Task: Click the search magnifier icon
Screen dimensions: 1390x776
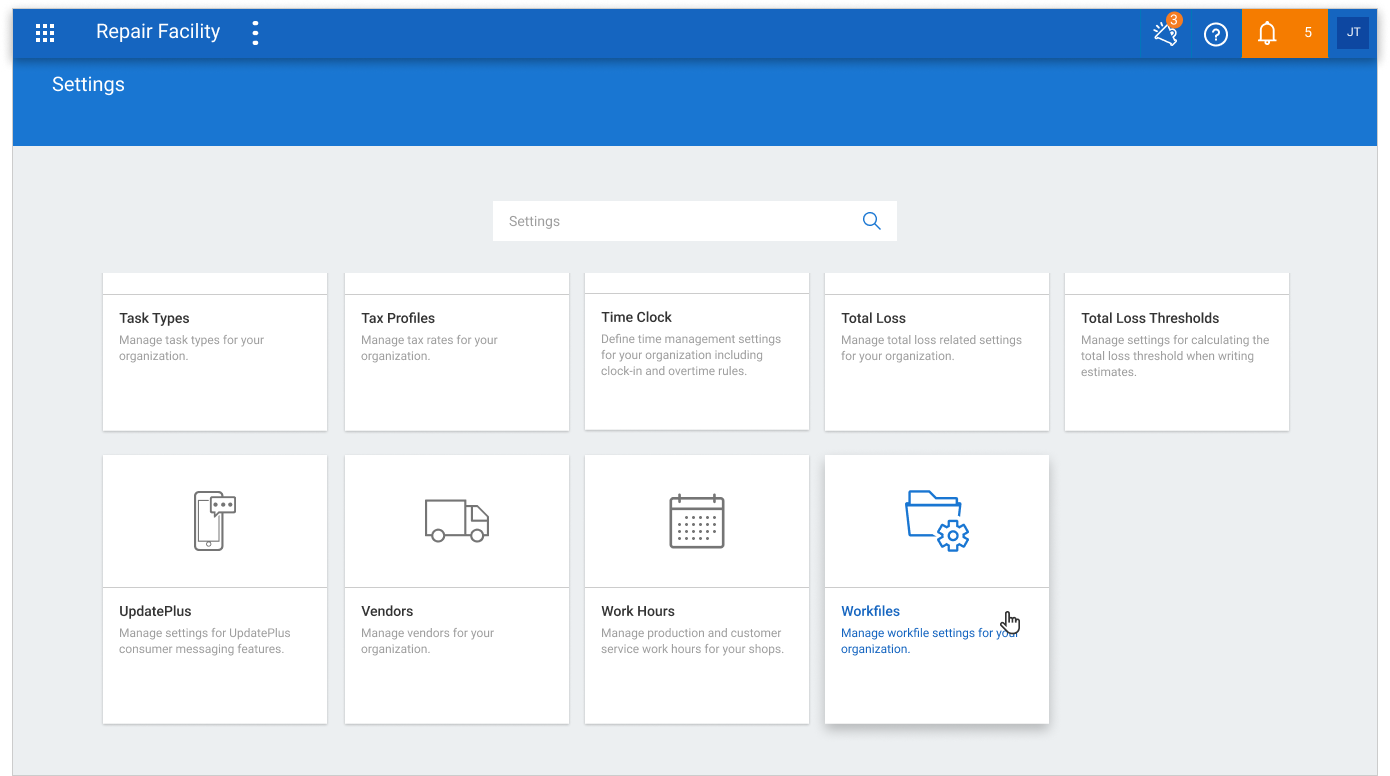Action: click(x=872, y=221)
